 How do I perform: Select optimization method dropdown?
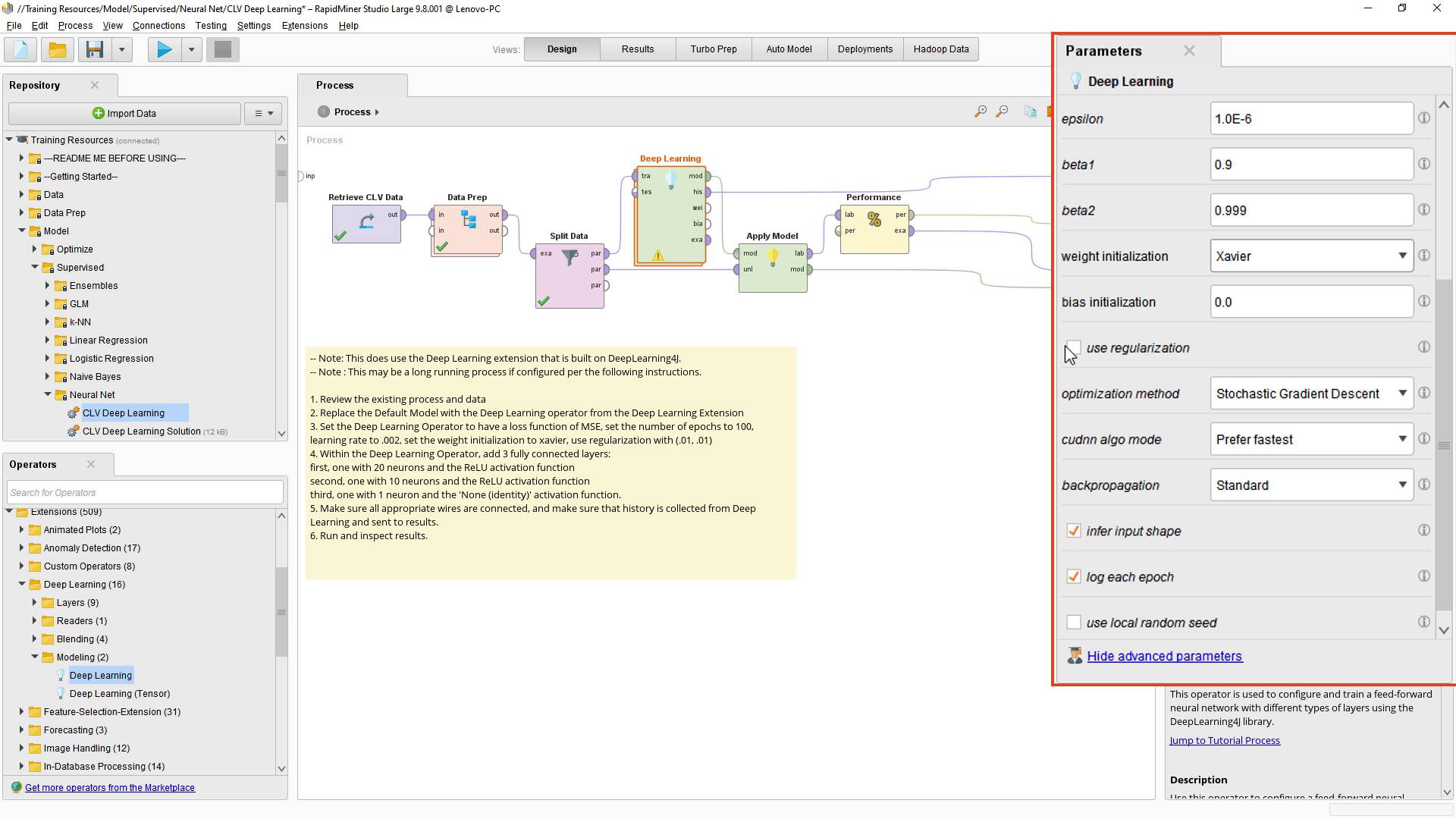[x=1310, y=393]
